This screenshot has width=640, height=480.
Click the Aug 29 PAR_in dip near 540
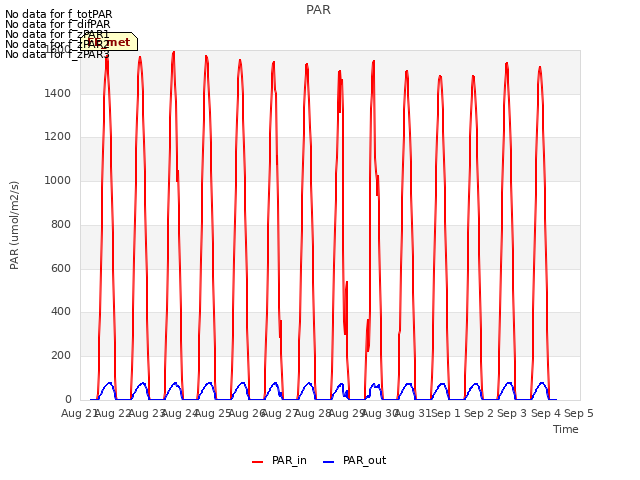(347, 282)
